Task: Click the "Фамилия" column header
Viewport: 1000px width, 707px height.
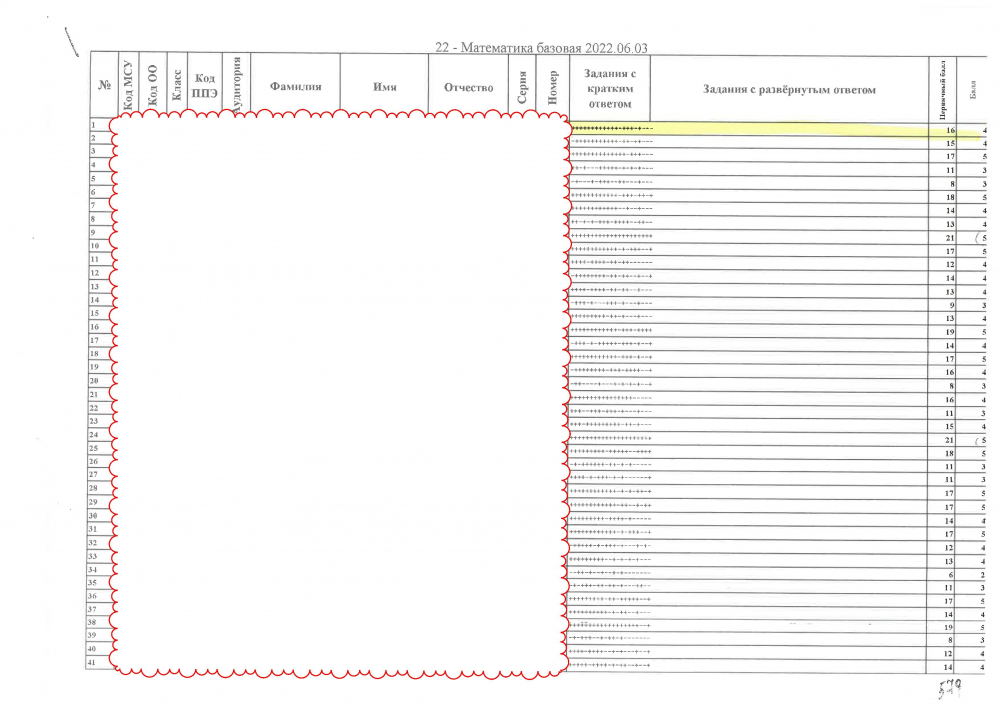Action: pyautogui.click(x=295, y=86)
